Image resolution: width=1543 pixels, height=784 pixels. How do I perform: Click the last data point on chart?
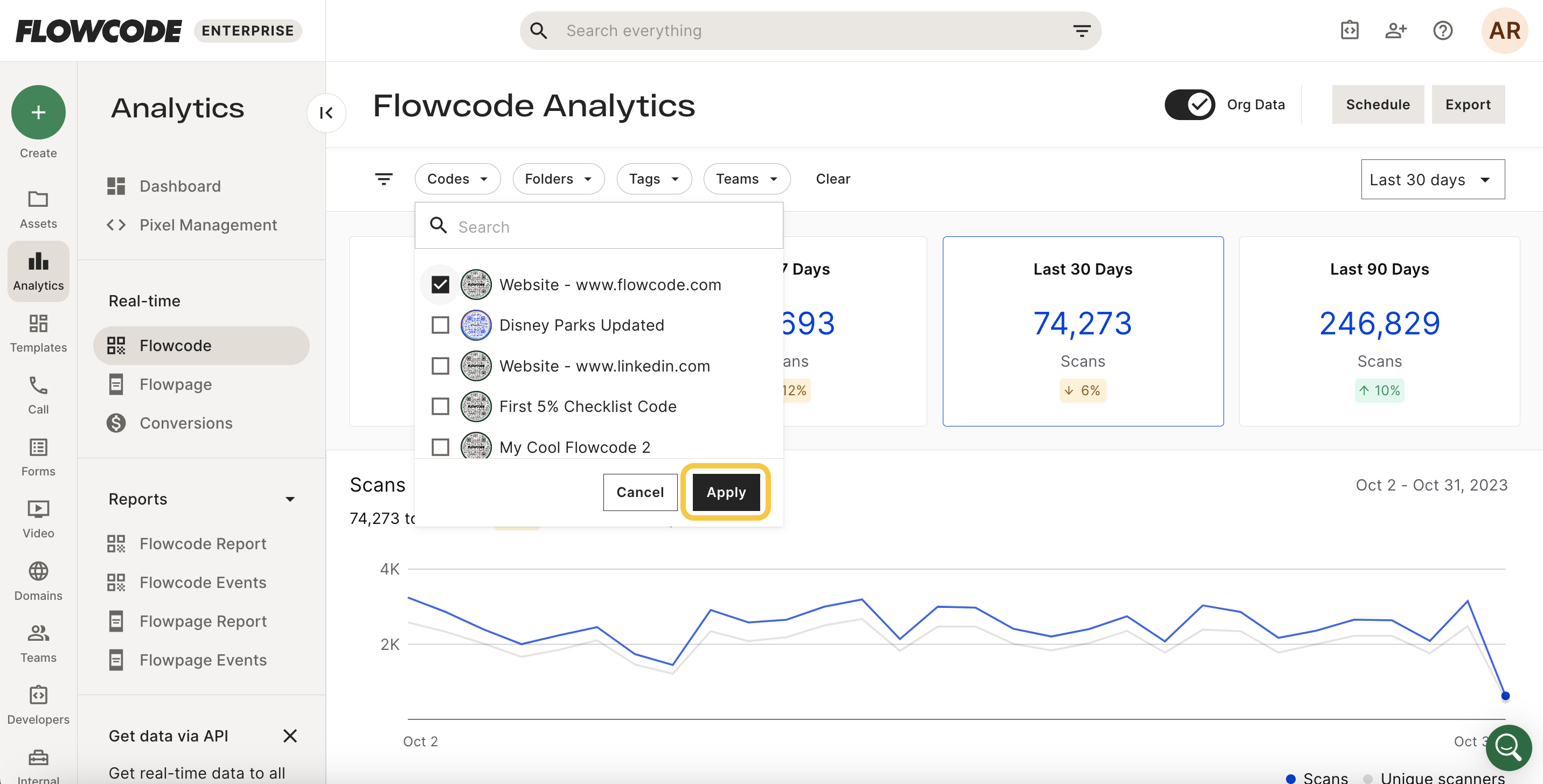click(x=1505, y=696)
